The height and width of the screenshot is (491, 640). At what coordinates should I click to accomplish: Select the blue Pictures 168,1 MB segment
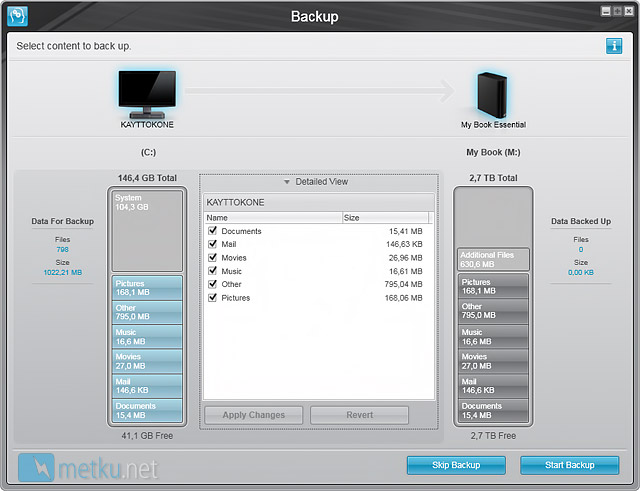(x=147, y=288)
